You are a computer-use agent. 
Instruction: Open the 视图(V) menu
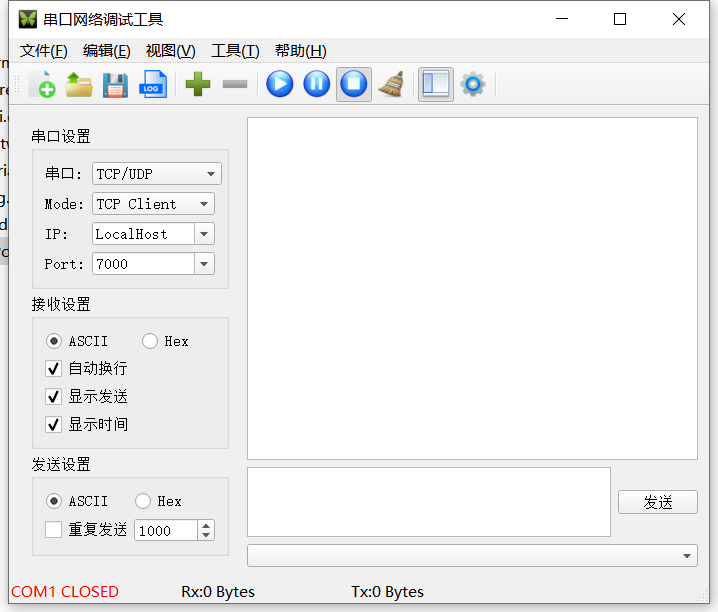click(x=170, y=51)
